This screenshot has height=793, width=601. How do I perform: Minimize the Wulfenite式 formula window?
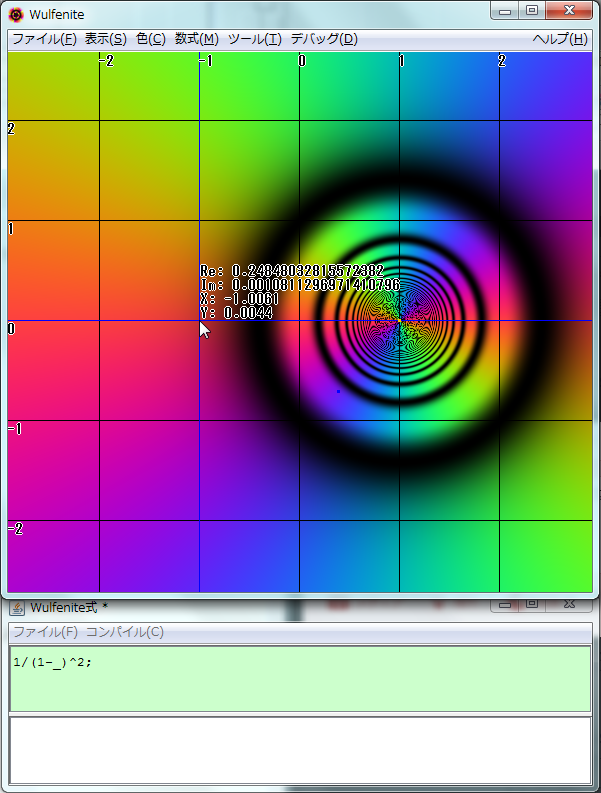point(508,603)
